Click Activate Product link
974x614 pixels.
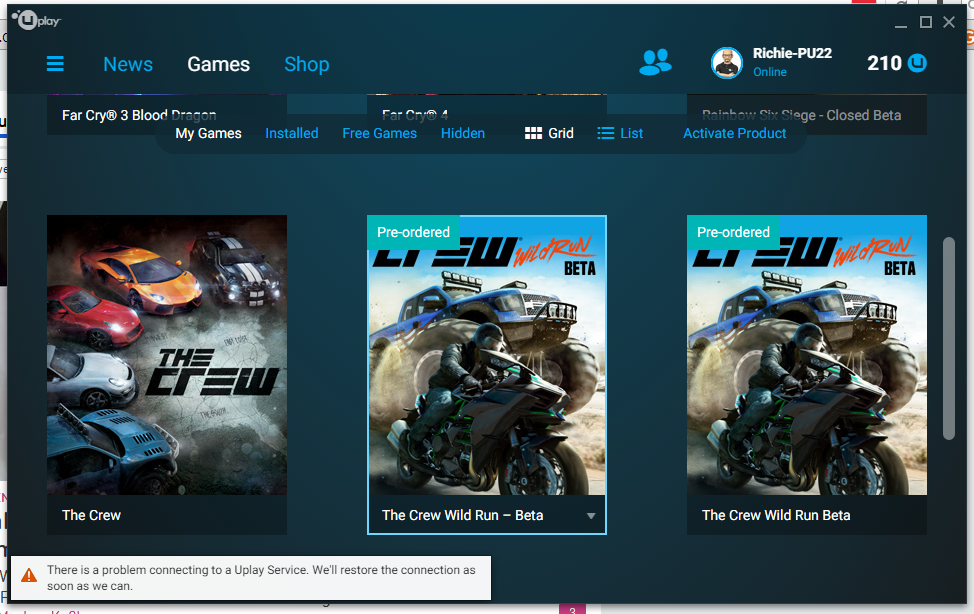tap(734, 133)
